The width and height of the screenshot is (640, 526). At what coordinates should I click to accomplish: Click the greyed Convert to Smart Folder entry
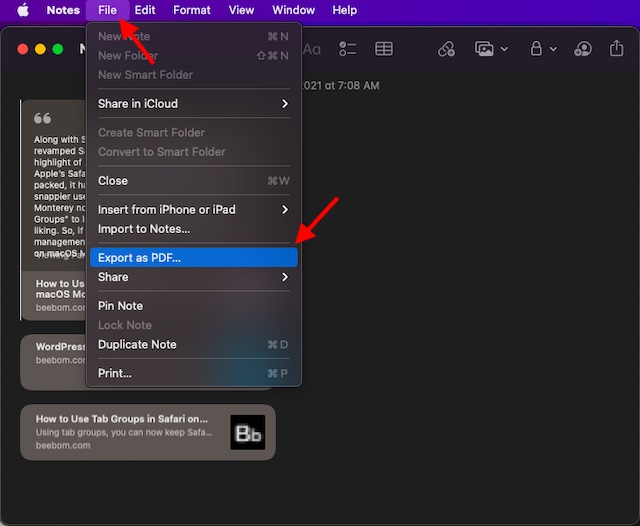[x=193, y=152]
